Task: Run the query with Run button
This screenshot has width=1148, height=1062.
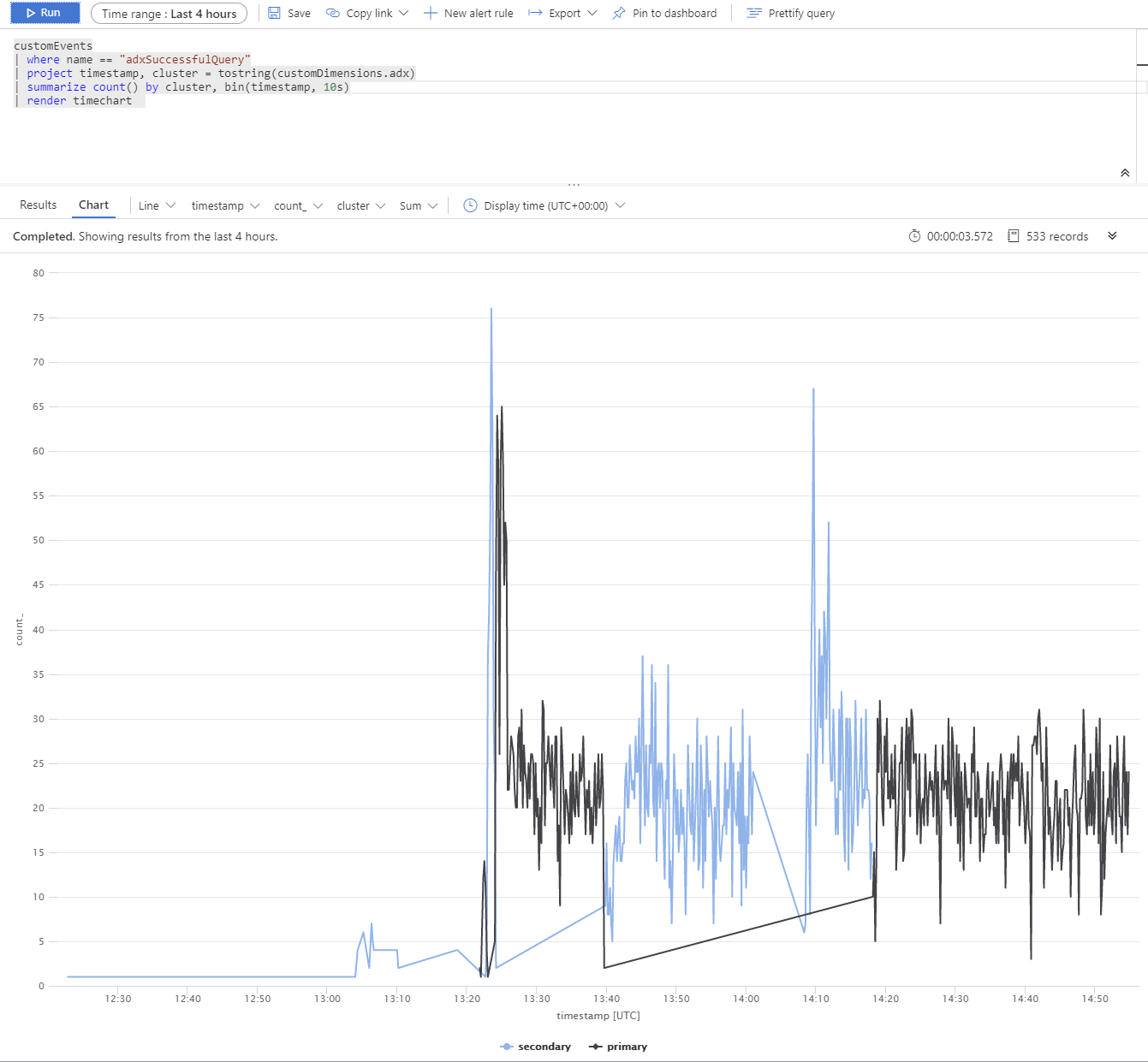Action: click(45, 13)
